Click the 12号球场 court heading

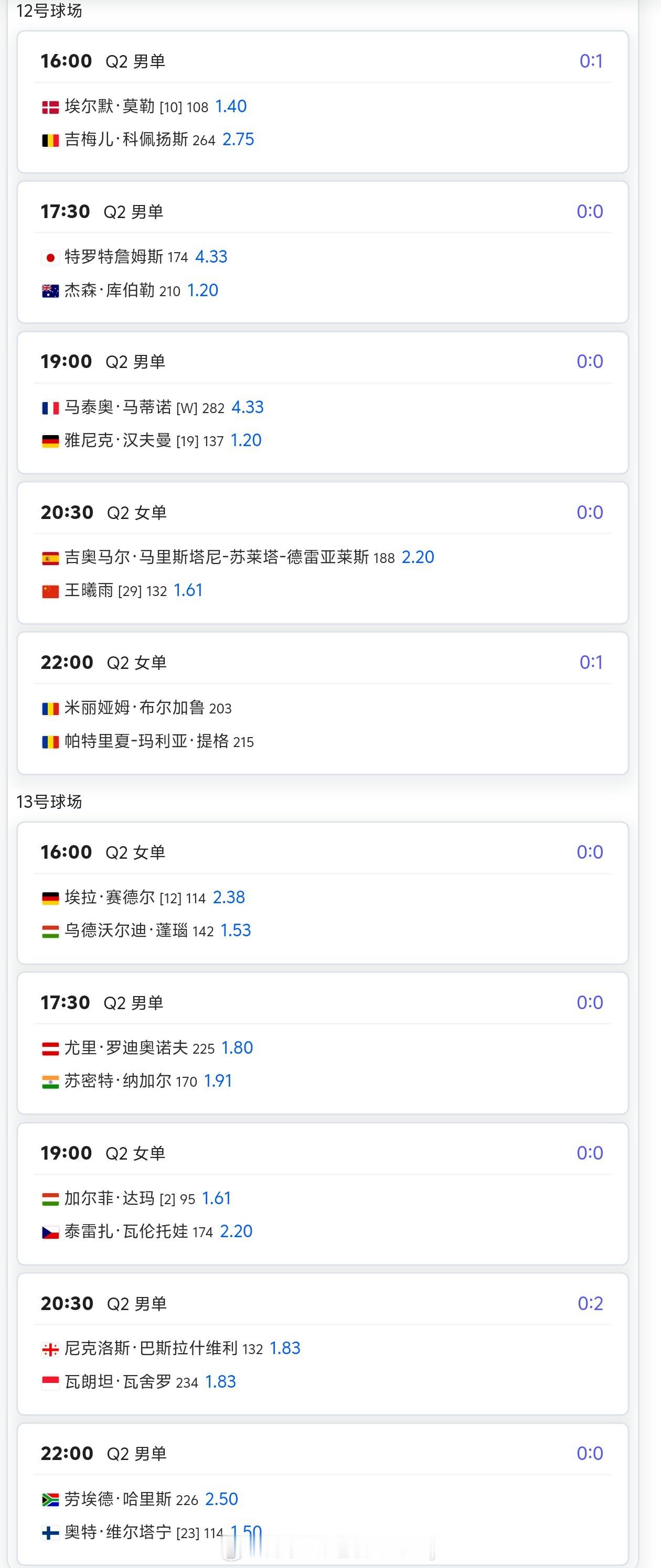pyautogui.click(x=49, y=10)
